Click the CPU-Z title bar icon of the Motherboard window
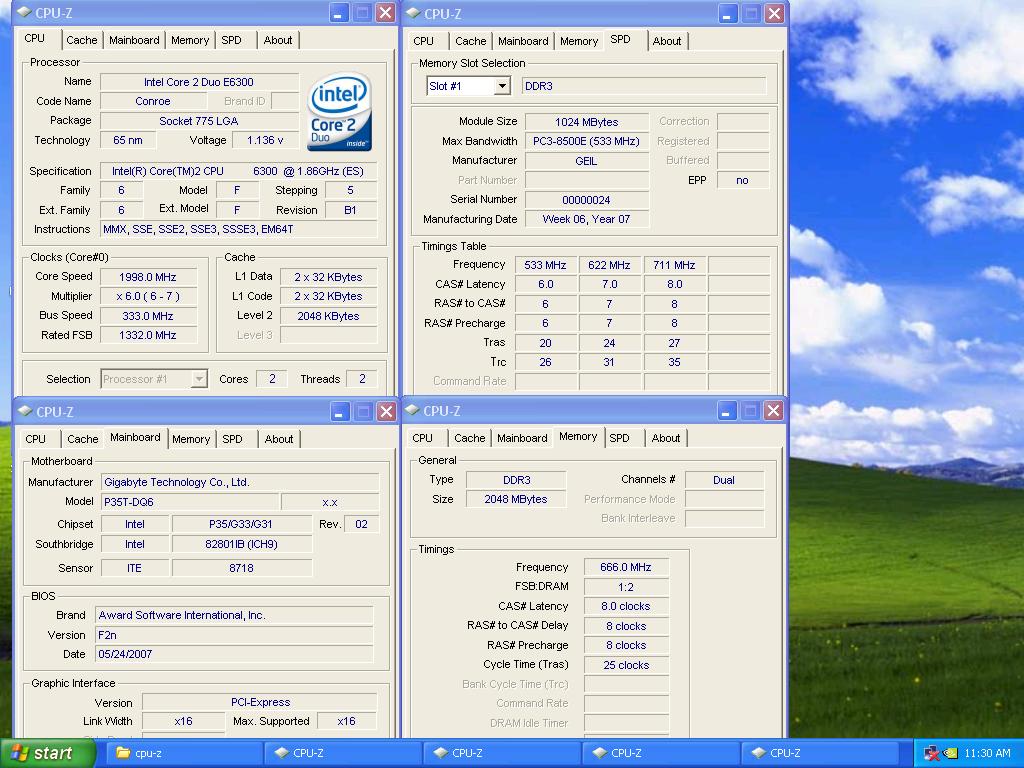 [x=25, y=411]
